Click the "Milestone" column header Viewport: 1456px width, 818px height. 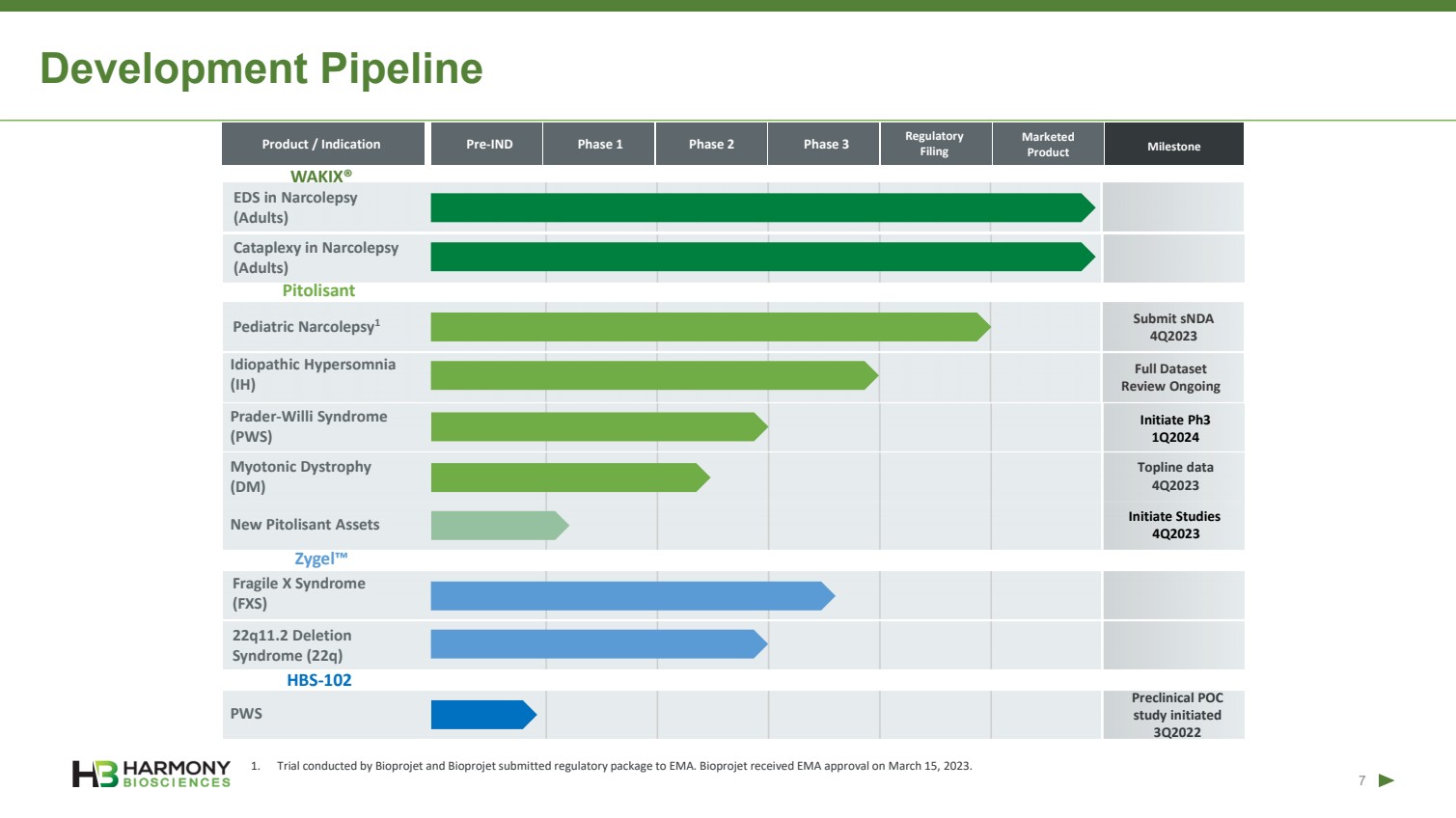tap(1174, 144)
